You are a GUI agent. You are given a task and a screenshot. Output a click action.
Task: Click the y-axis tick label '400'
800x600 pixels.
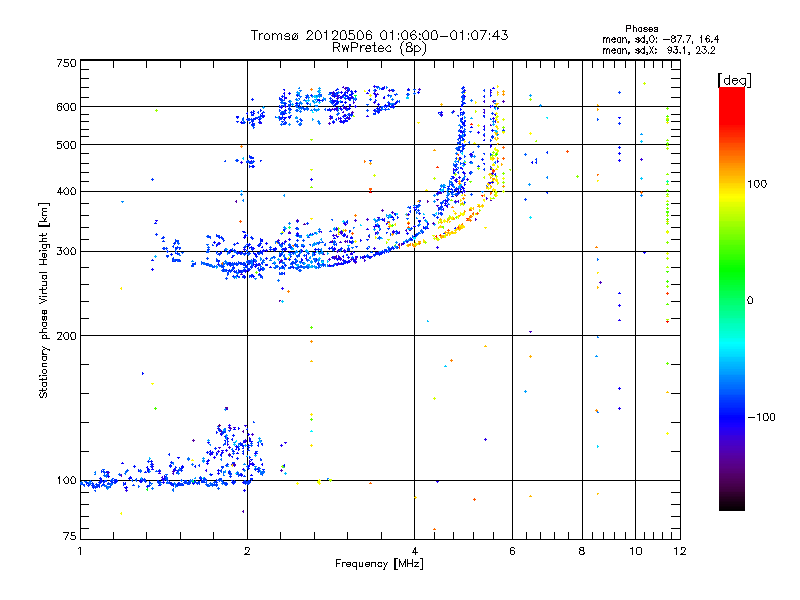click(x=66, y=191)
